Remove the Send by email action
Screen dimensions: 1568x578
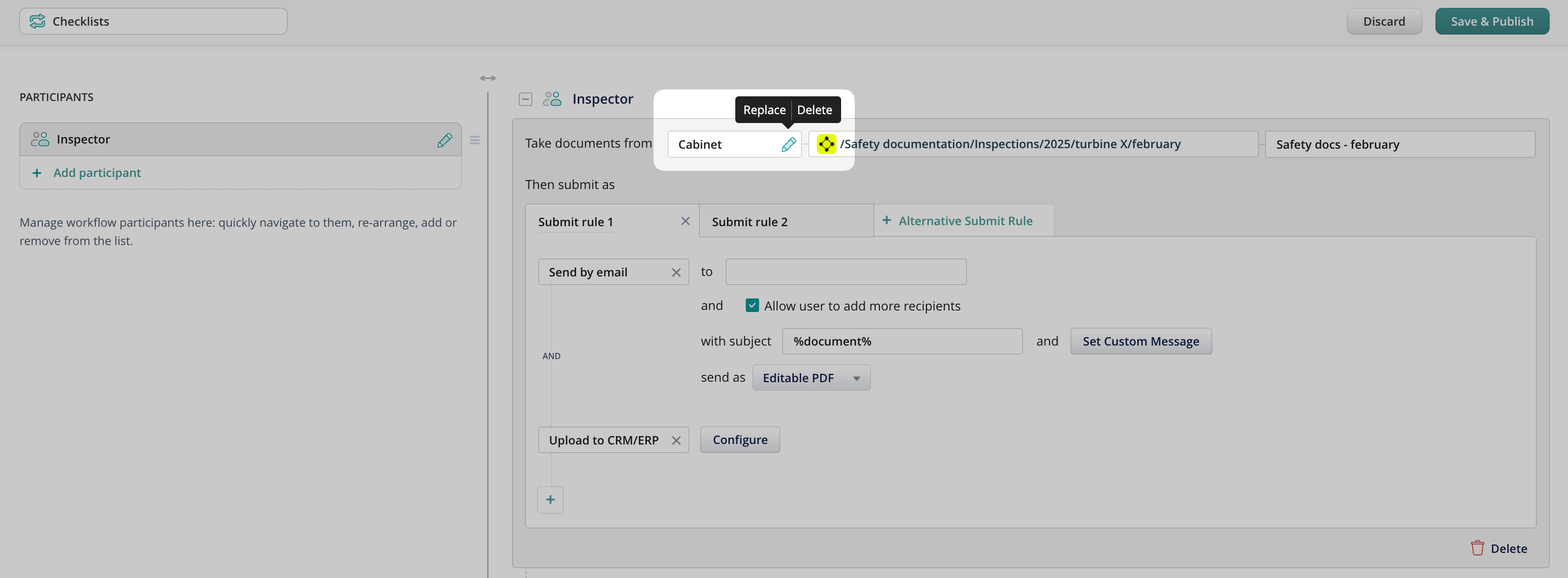pyautogui.click(x=676, y=273)
